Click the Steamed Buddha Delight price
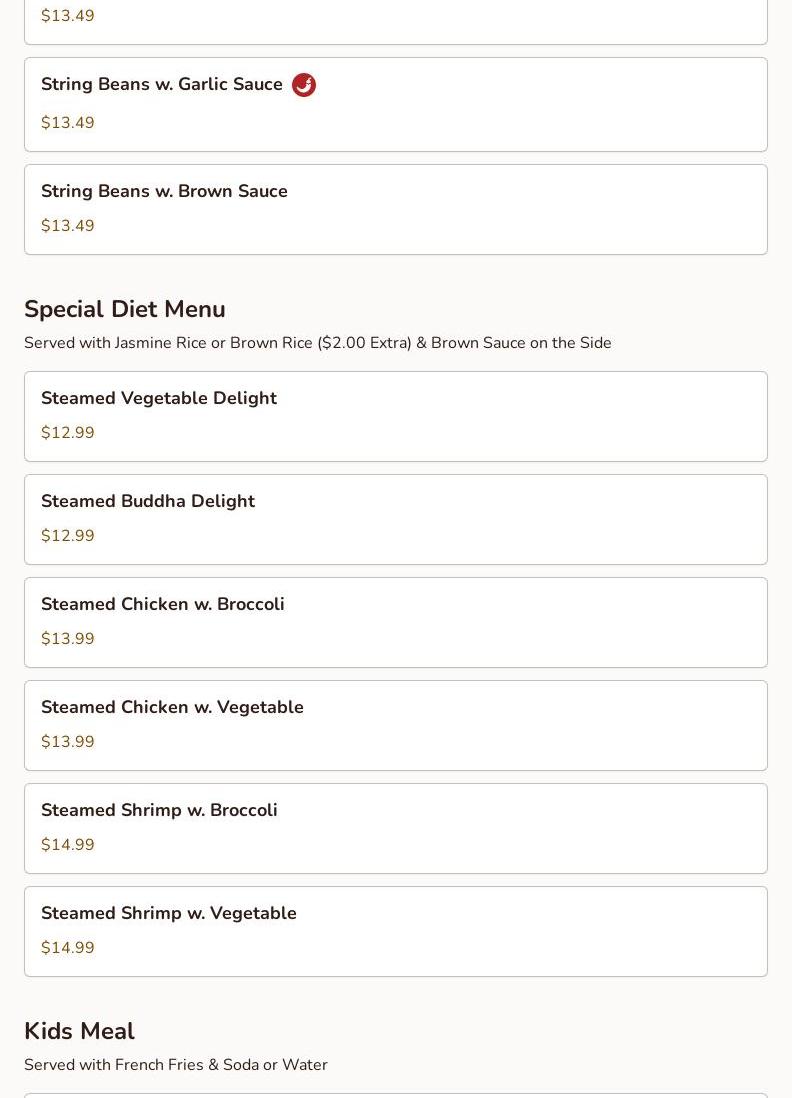Viewport: 792px width, 1098px height. coord(68,536)
